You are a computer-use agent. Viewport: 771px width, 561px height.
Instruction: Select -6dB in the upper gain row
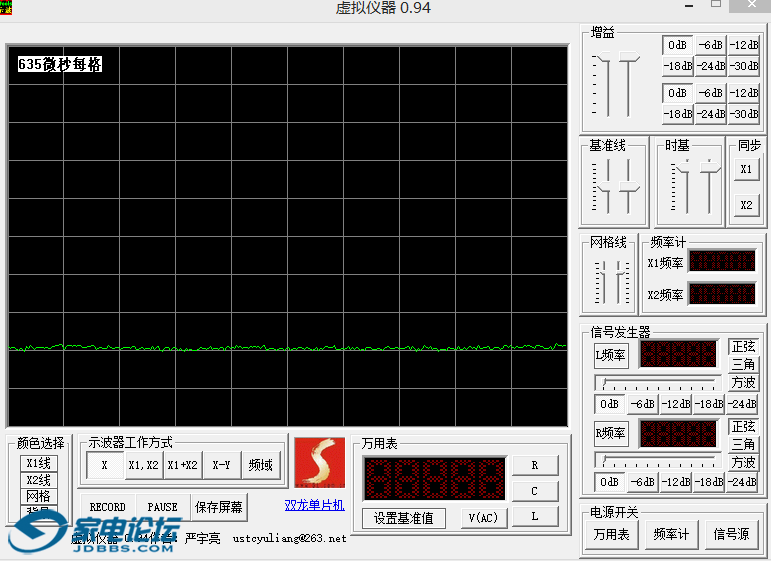point(711,45)
